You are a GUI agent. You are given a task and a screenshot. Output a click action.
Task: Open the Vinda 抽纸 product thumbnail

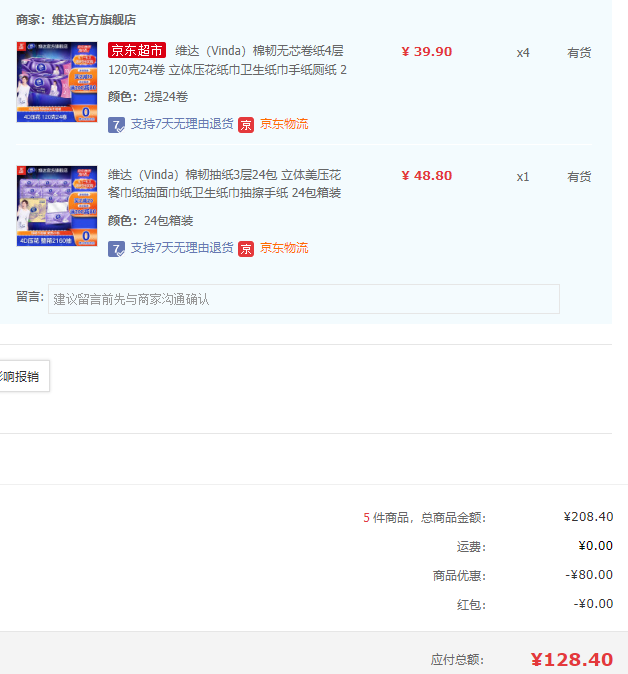[57, 206]
